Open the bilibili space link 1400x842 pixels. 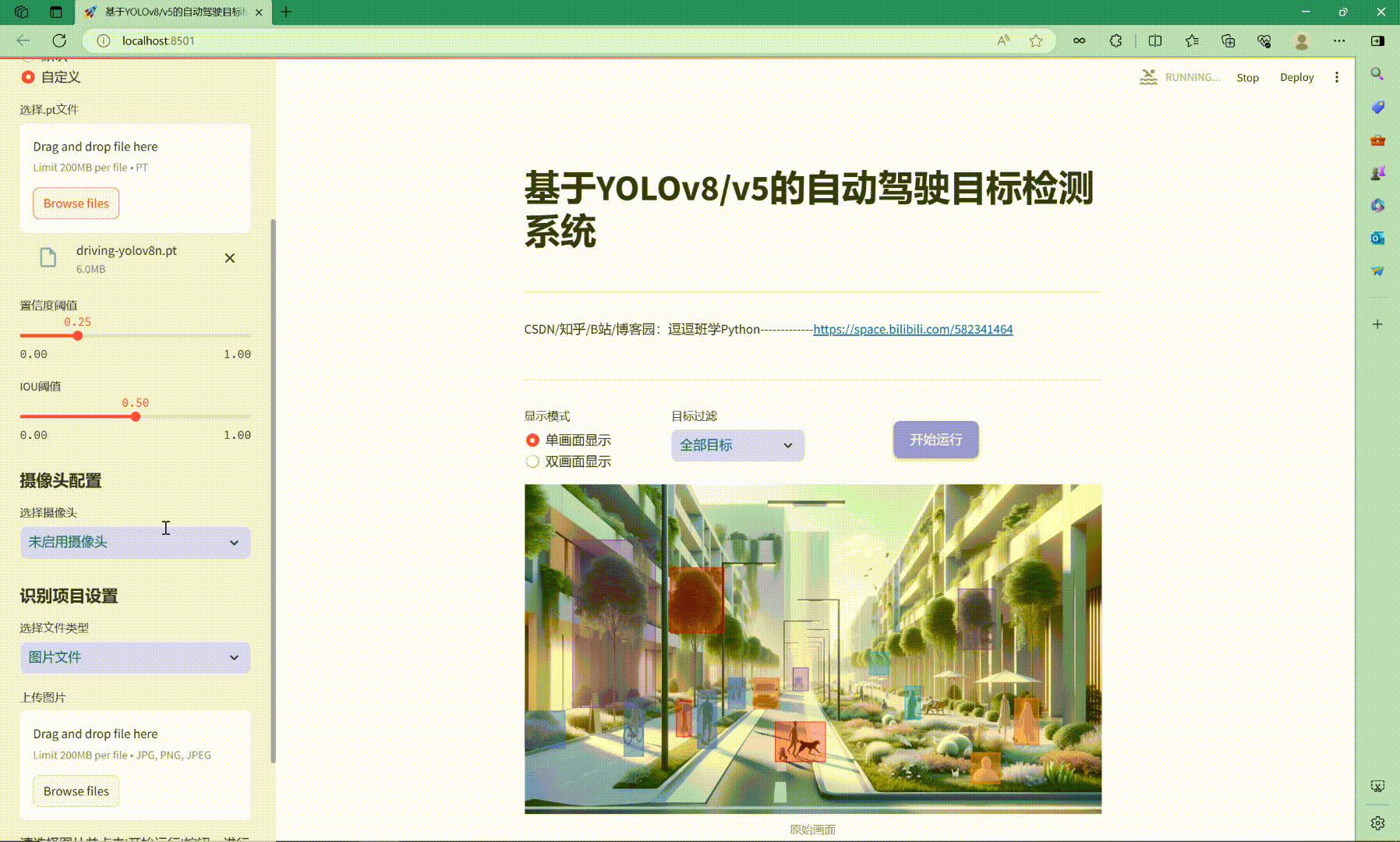pos(913,329)
